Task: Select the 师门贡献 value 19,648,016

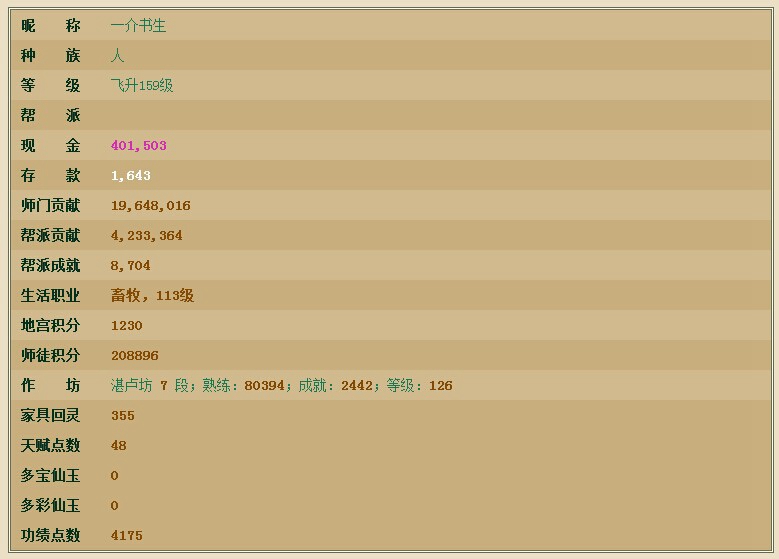Action: (x=150, y=206)
